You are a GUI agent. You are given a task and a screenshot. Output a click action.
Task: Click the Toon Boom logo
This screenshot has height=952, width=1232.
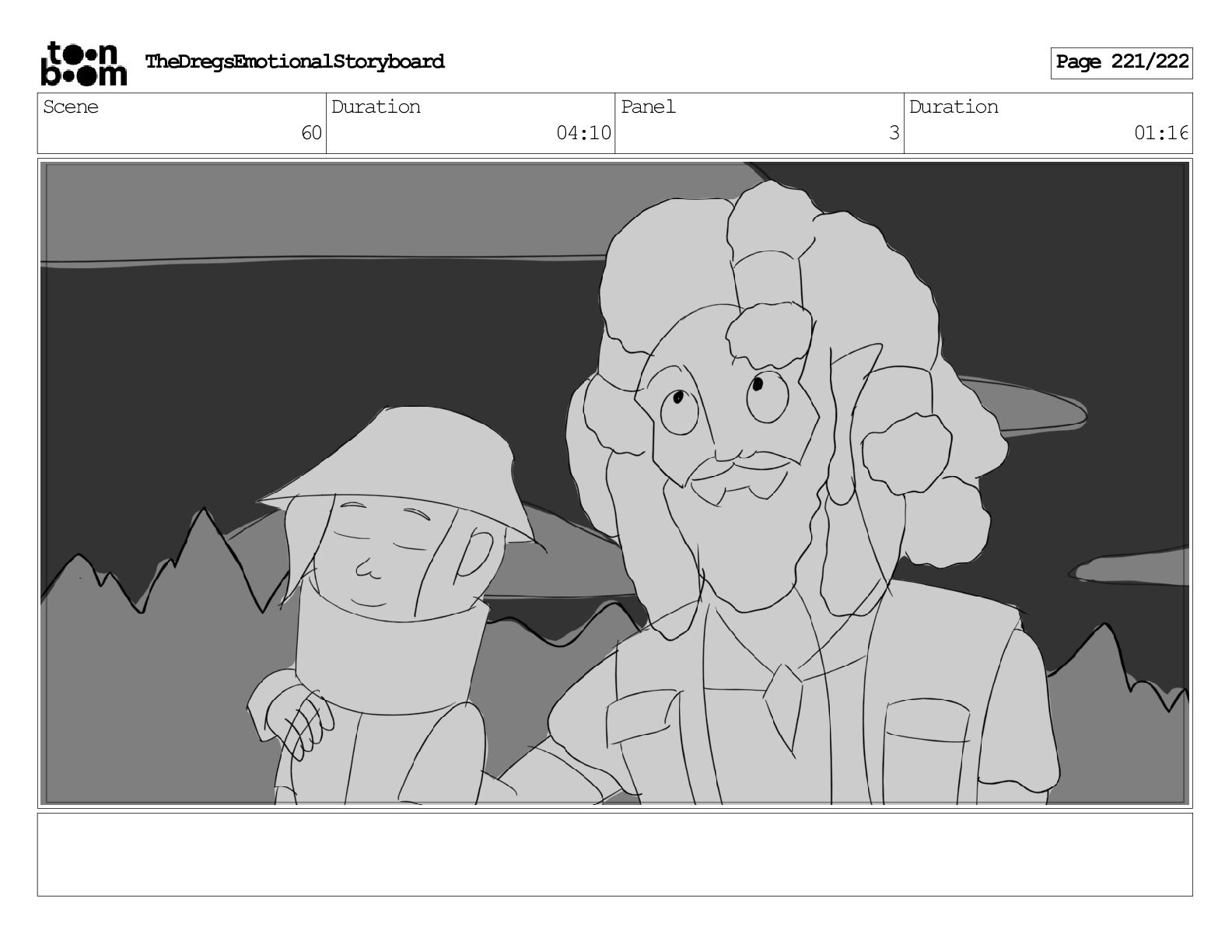(x=83, y=63)
